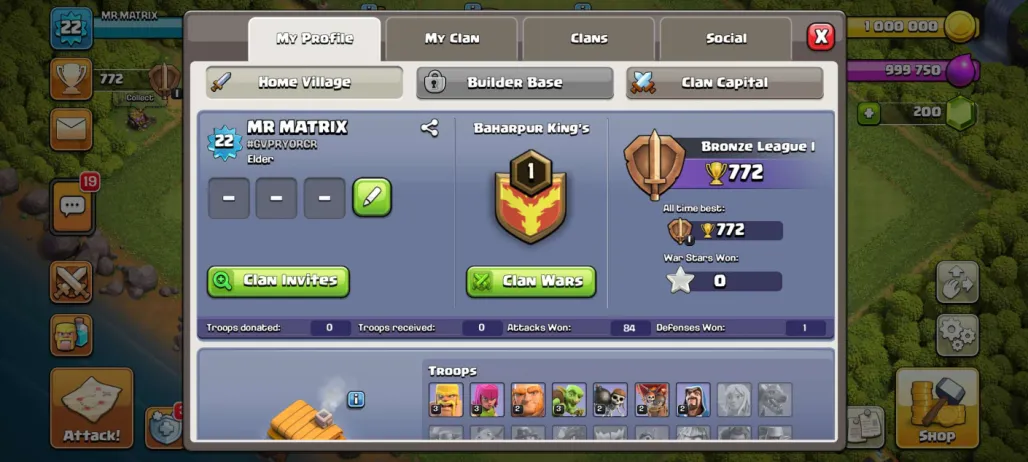
Task: Click the Baharpur King's clan badge
Action: point(530,197)
